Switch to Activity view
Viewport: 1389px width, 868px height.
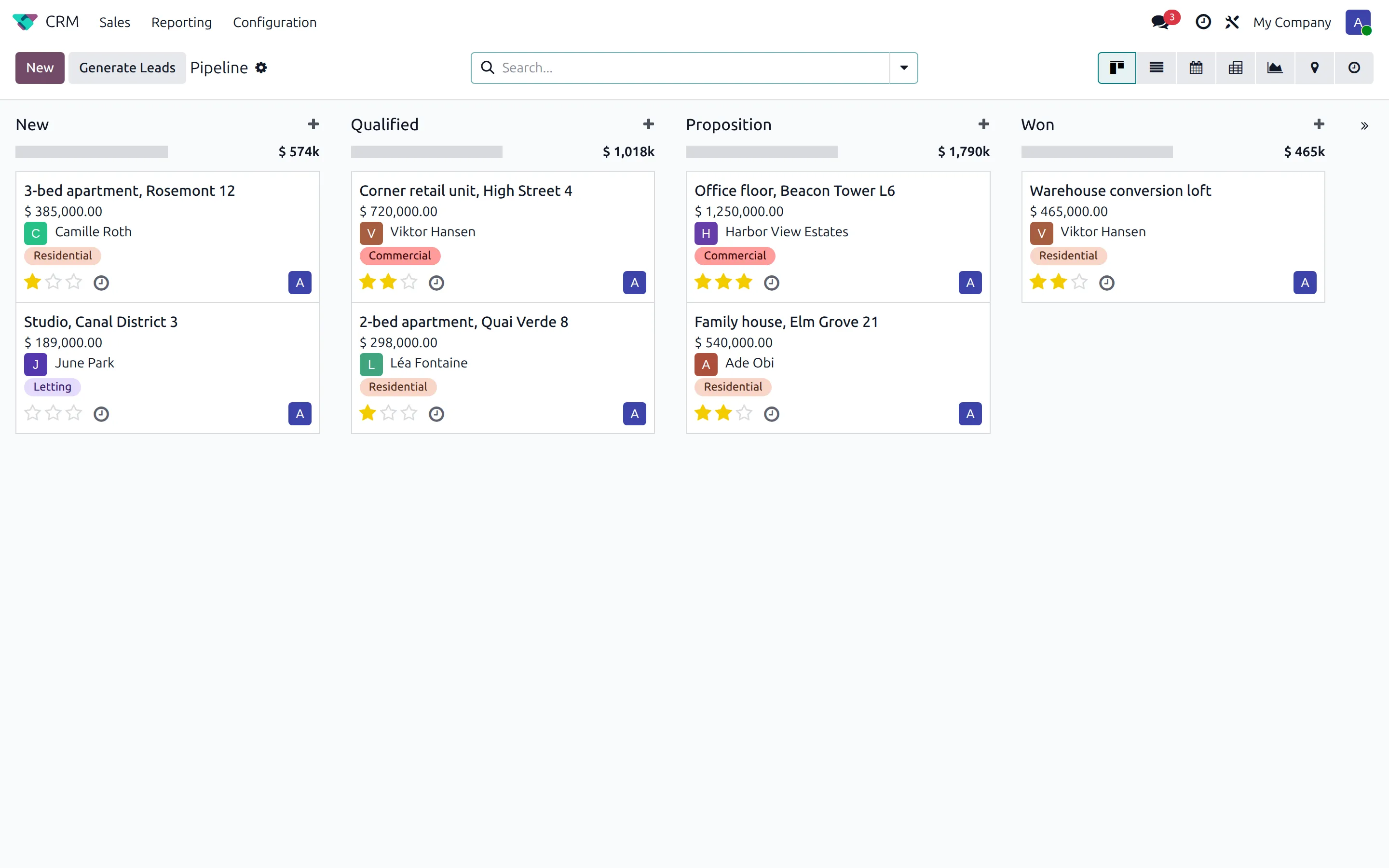click(x=1354, y=68)
